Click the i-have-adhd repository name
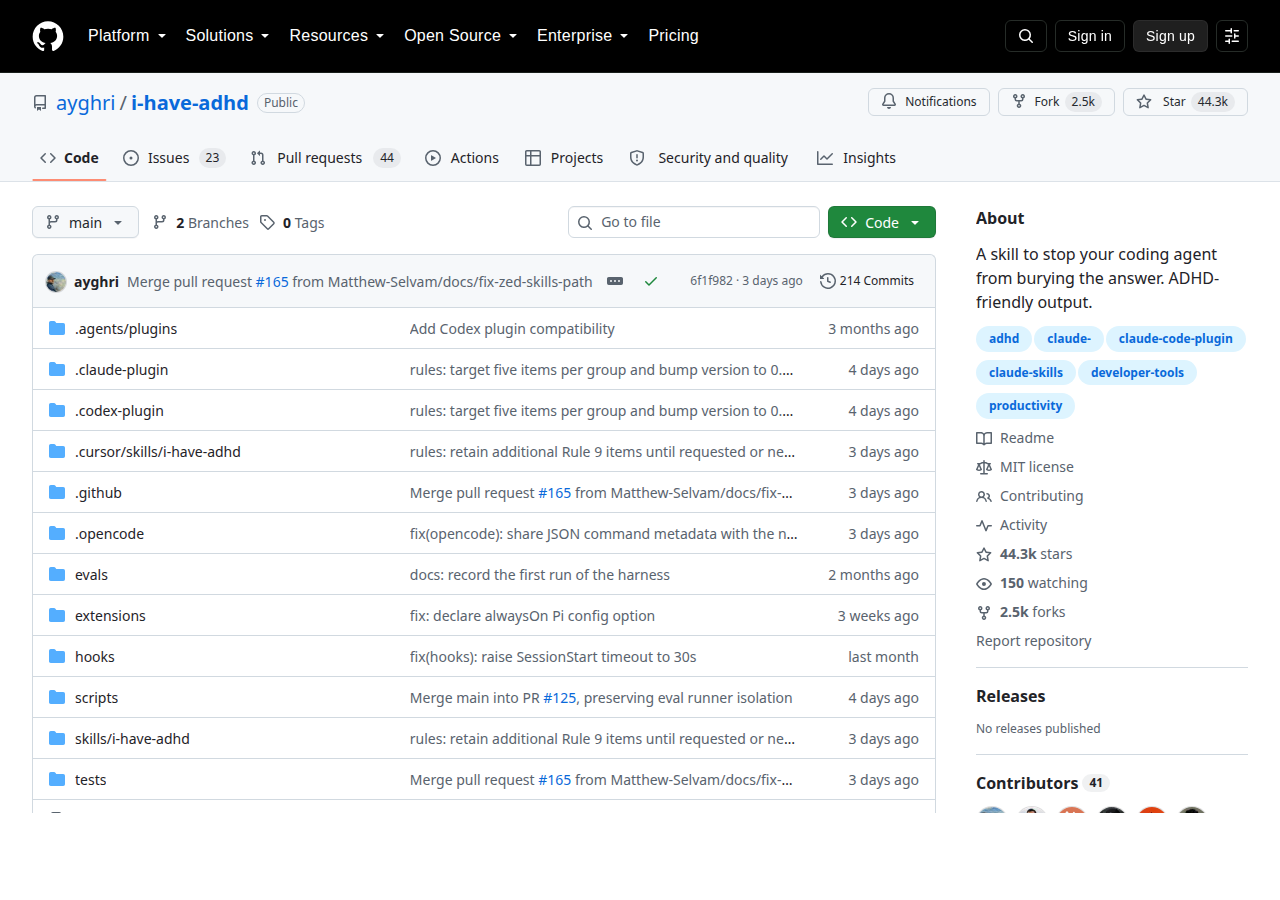This screenshot has width=1280, height=900. point(190,102)
